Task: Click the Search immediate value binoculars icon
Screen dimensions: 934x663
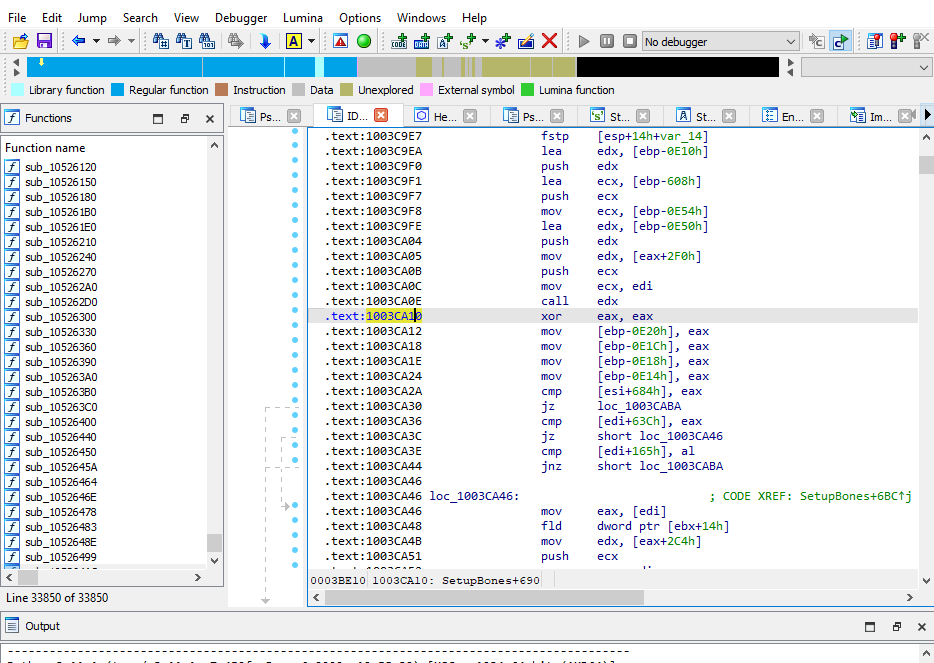Action: coord(161,41)
